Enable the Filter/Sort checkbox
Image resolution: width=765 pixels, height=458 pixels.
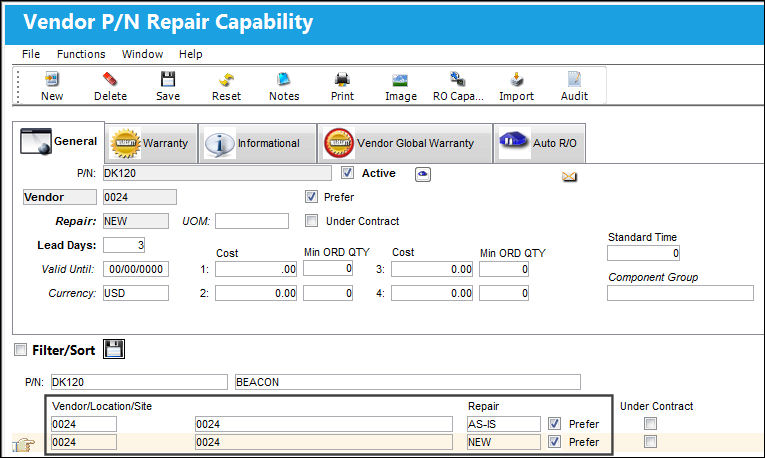pos(20,349)
